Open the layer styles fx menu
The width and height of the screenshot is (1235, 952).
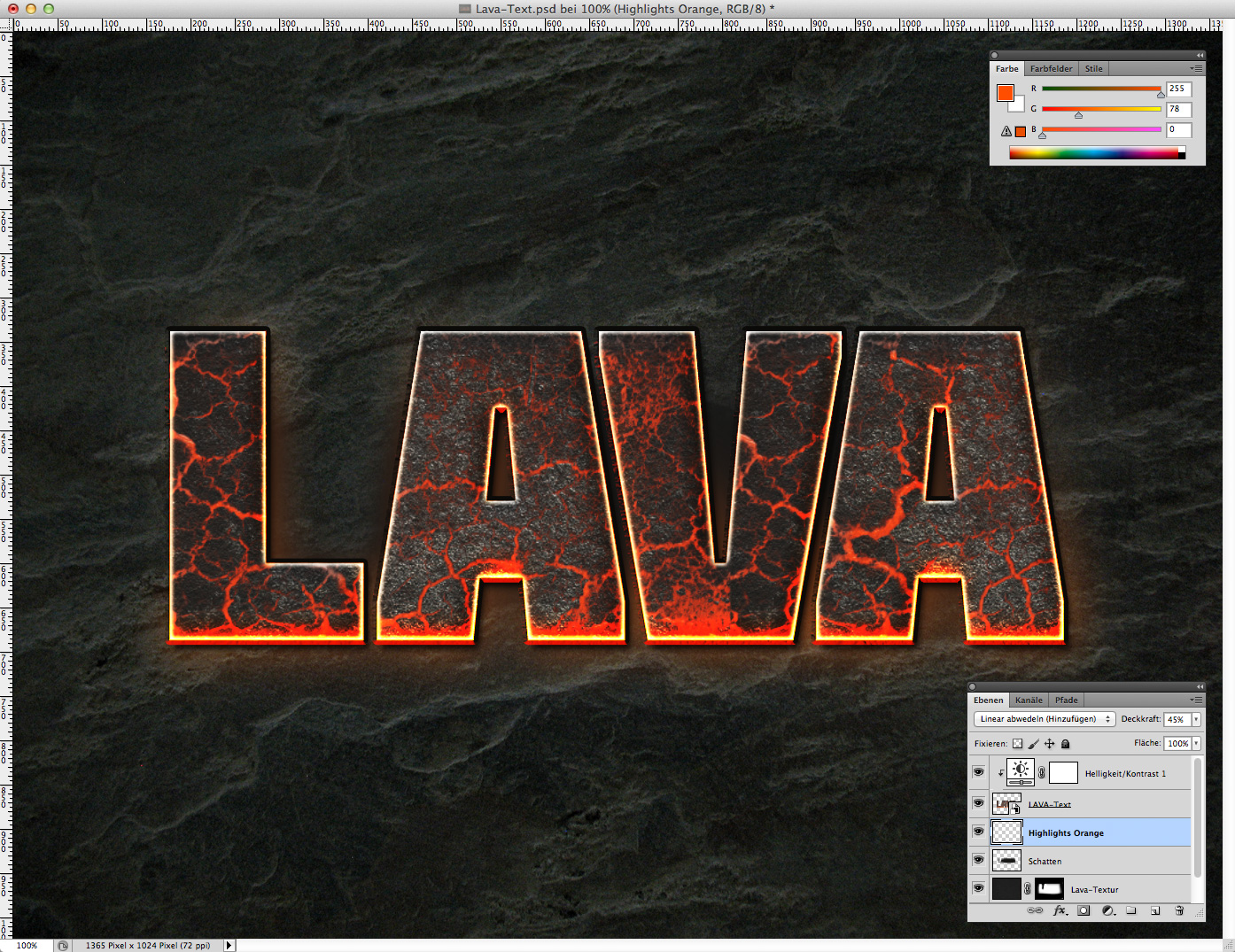[x=1060, y=910]
